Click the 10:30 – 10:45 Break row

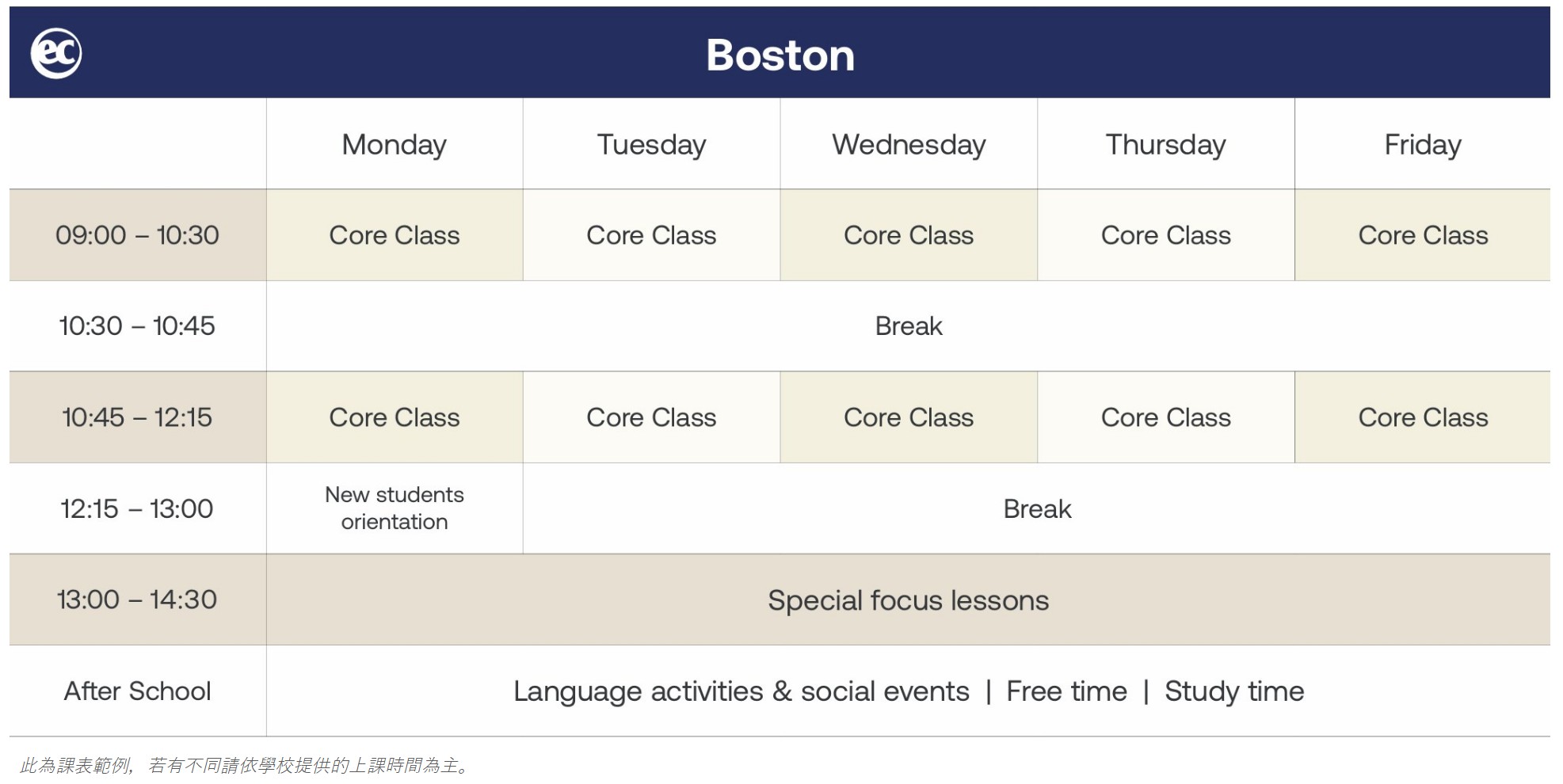909,326
